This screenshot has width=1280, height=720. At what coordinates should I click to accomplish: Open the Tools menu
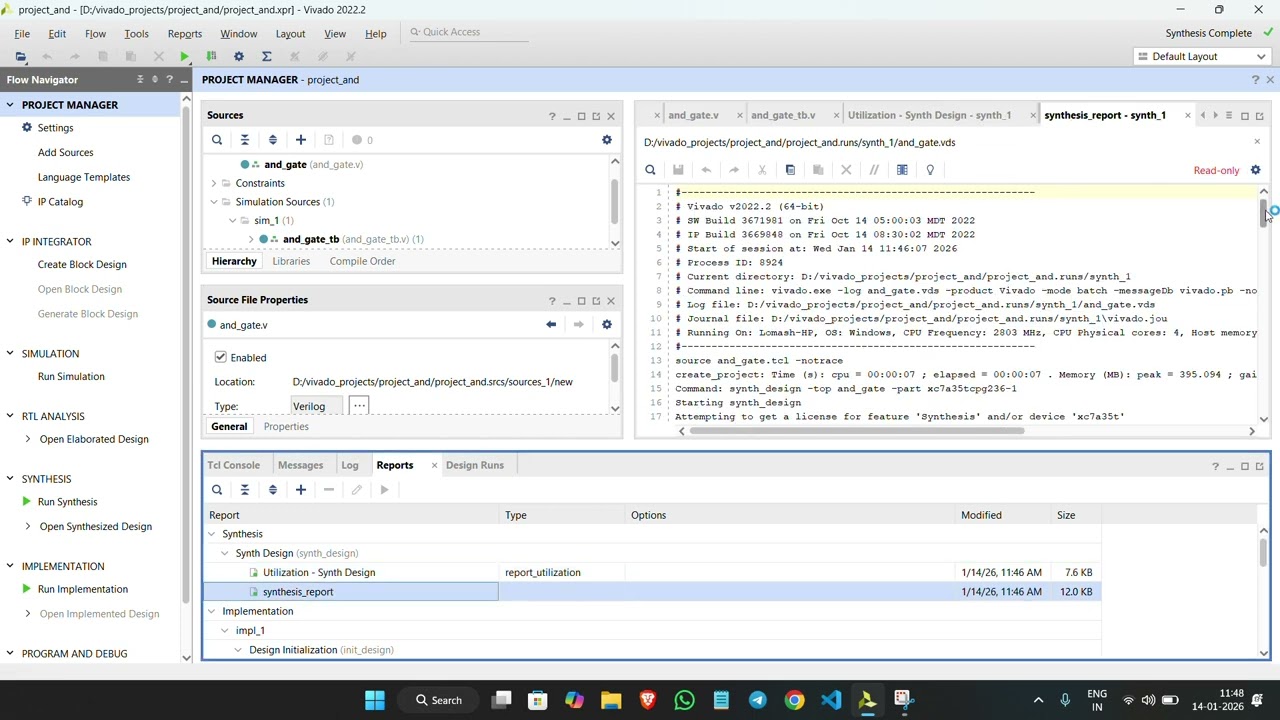coord(136,33)
